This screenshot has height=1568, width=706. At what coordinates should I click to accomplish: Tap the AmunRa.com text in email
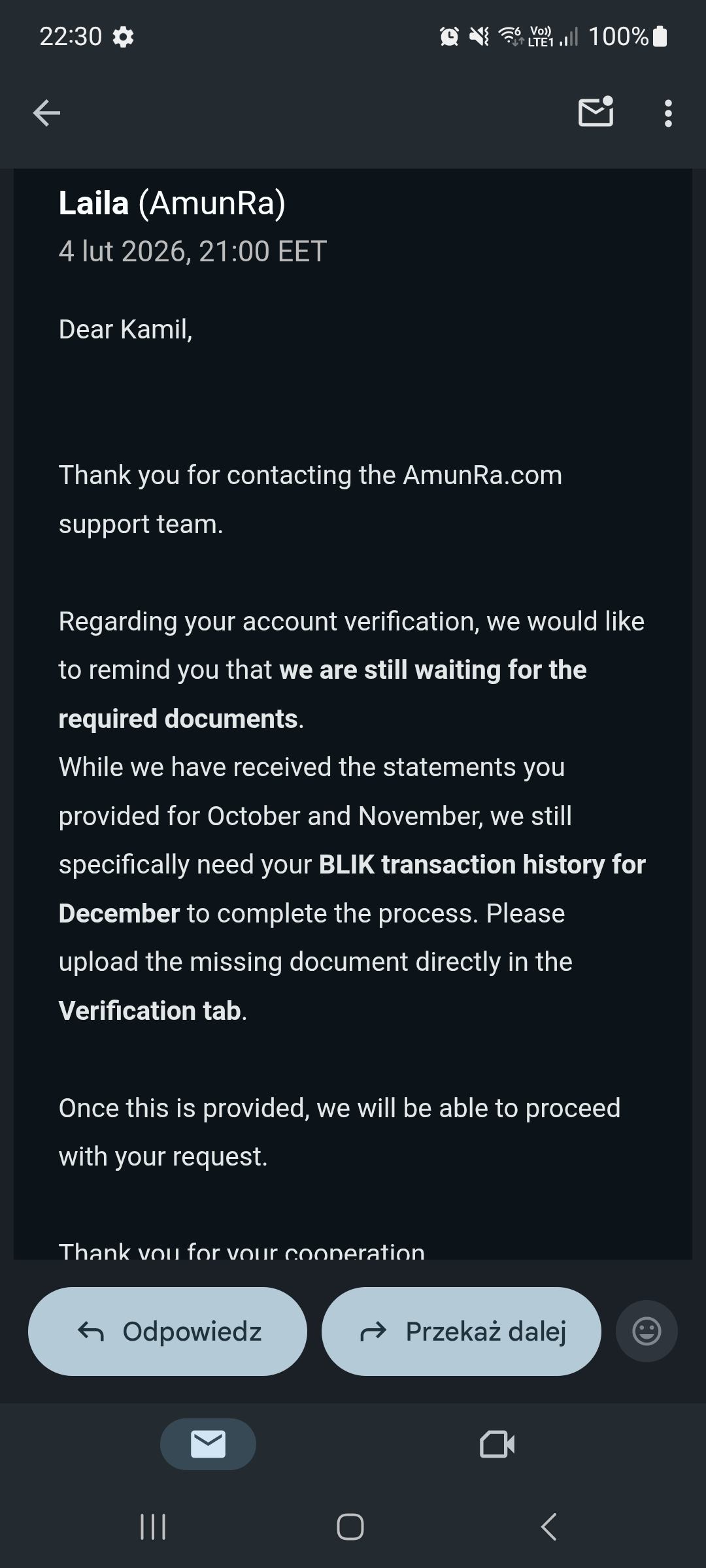(x=482, y=475)
